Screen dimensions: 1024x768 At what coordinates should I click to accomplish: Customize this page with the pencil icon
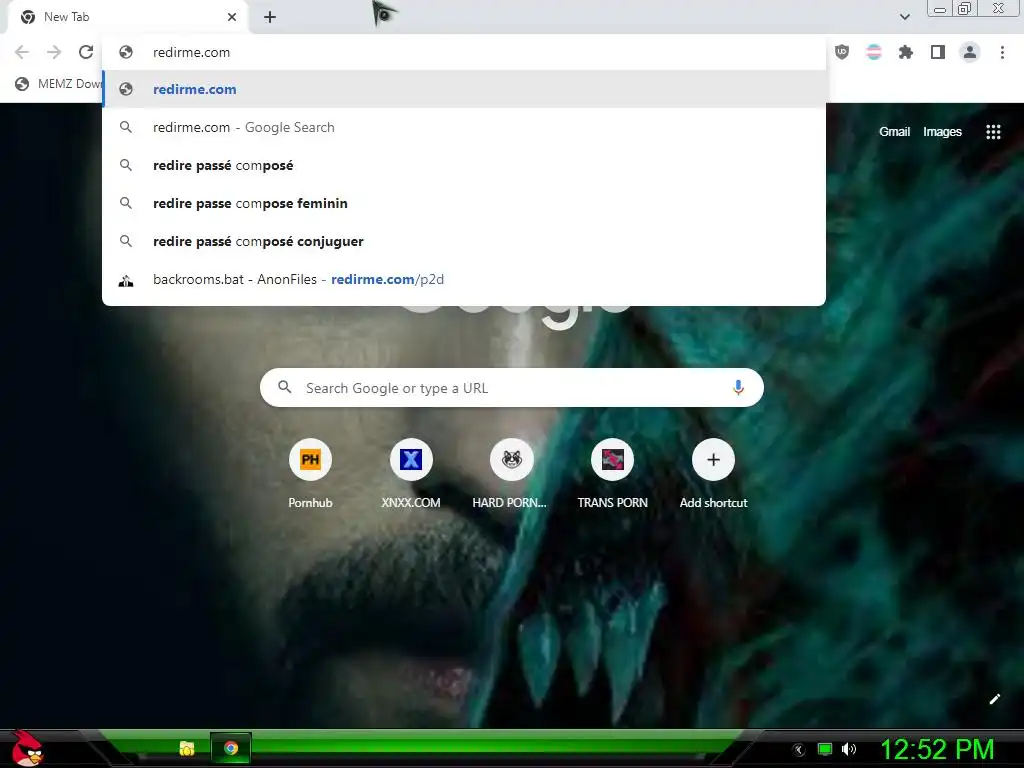(x=994, y=699)
